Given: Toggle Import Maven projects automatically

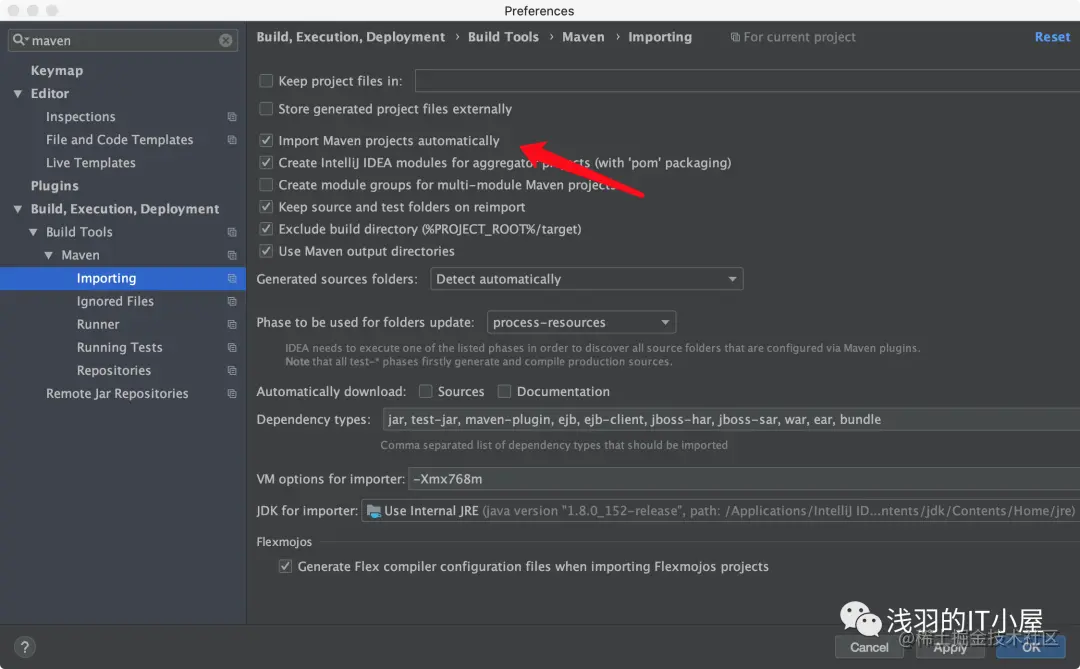Looking at the screenshot, I should coord(266,141).
